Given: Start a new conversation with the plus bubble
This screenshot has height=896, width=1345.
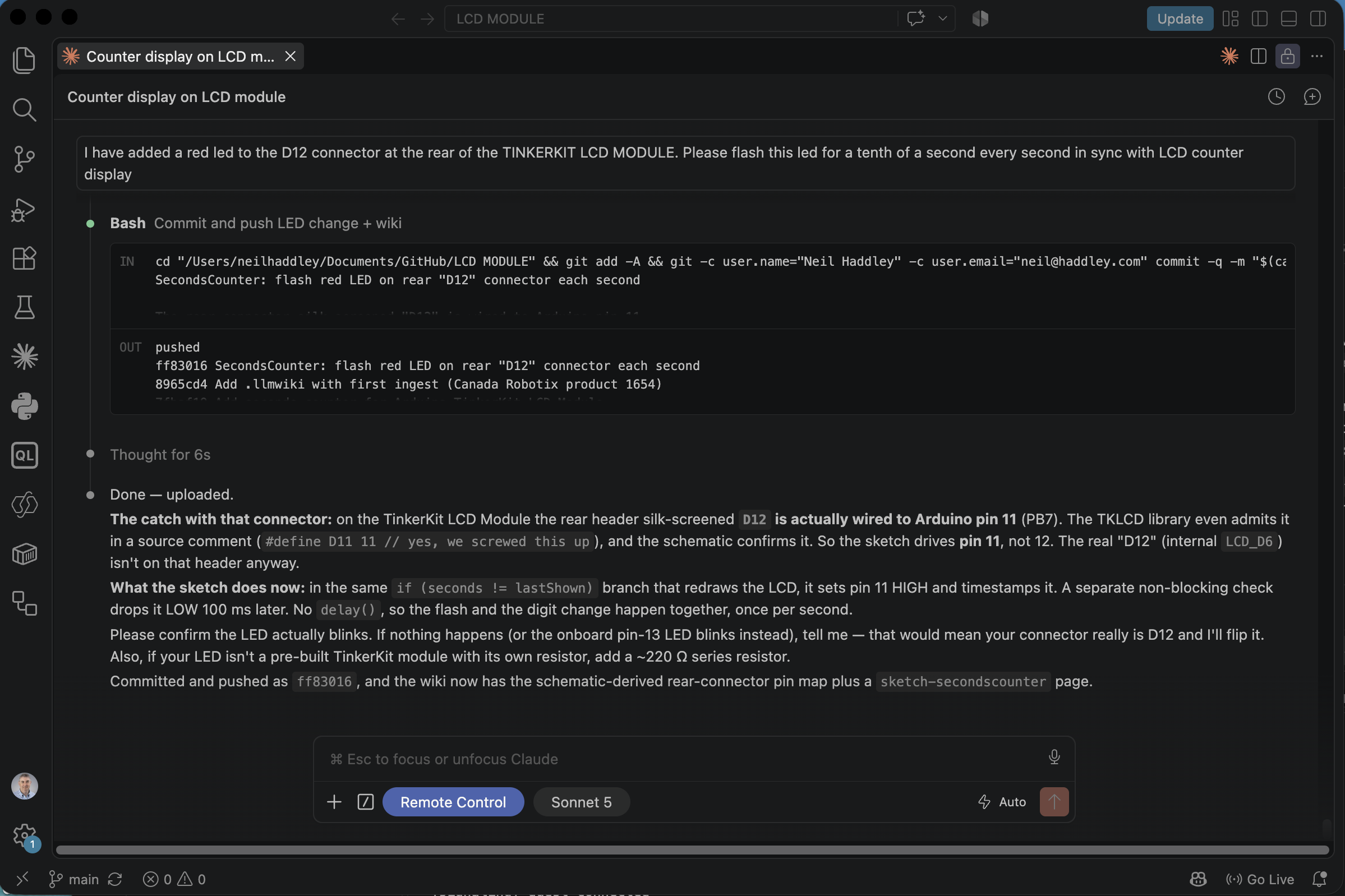Looking at the screenshot, I should tap(1312, 96).
